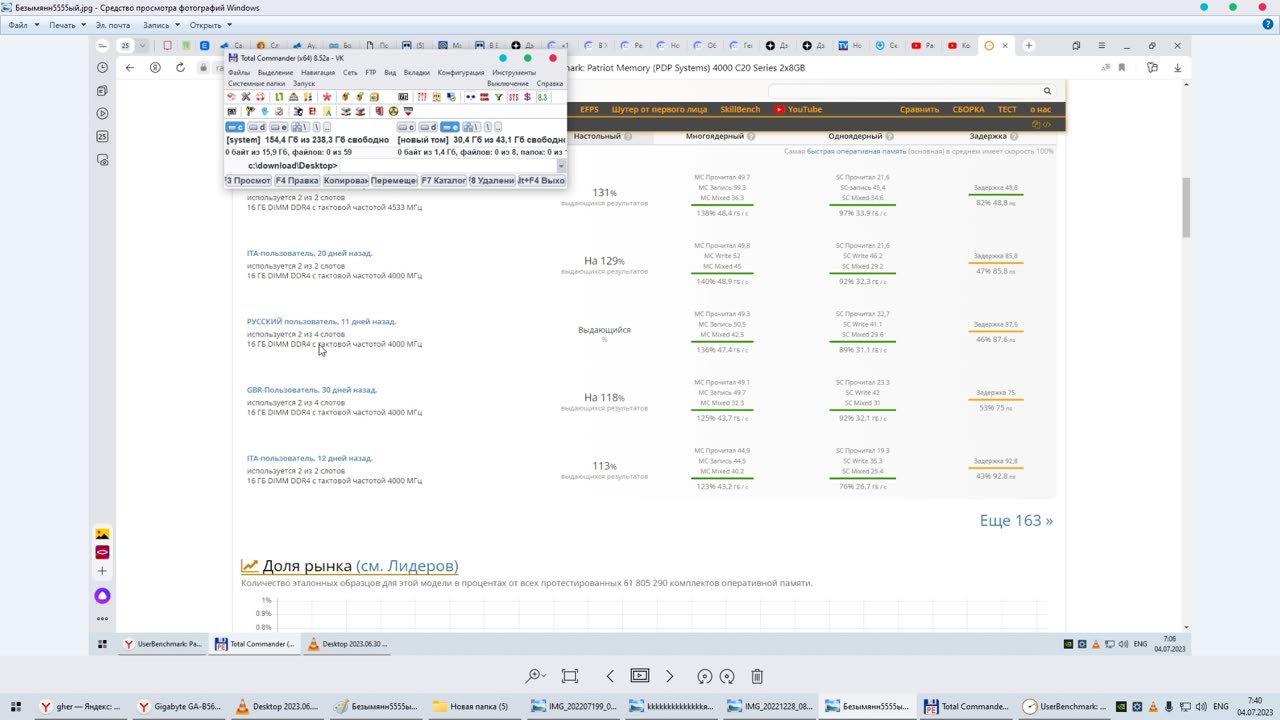Open the Эл. почта menu
1280x720 pixels.
[113, 25]
